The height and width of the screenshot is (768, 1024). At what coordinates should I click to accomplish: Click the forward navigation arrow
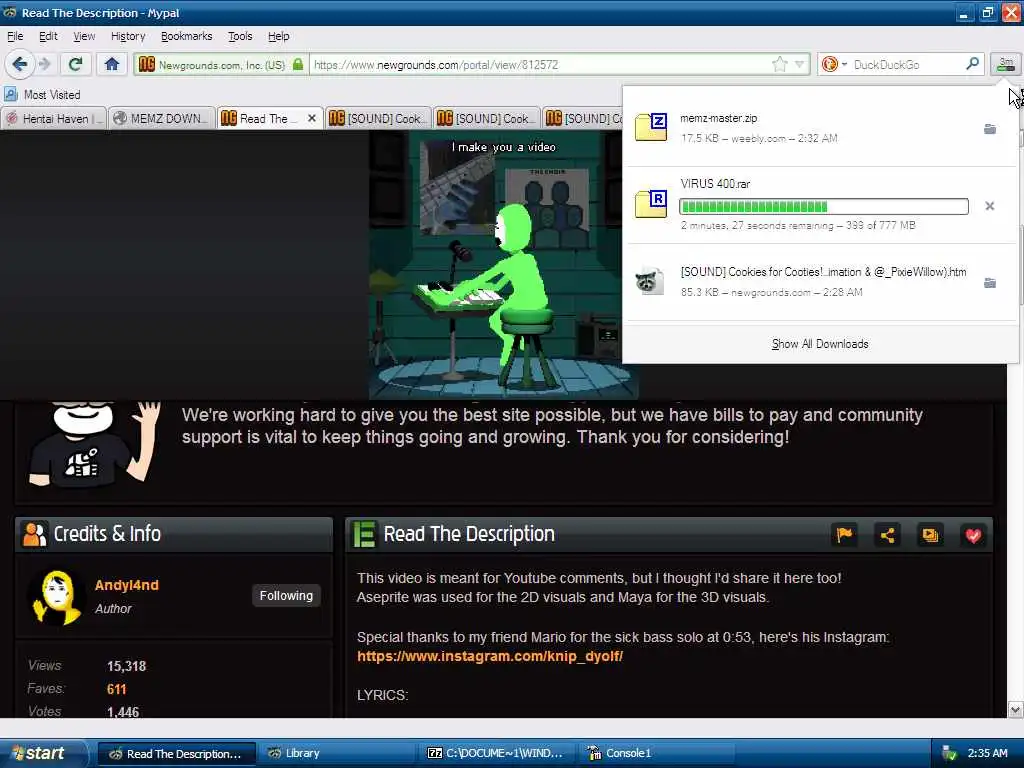(x=44, y=64)
